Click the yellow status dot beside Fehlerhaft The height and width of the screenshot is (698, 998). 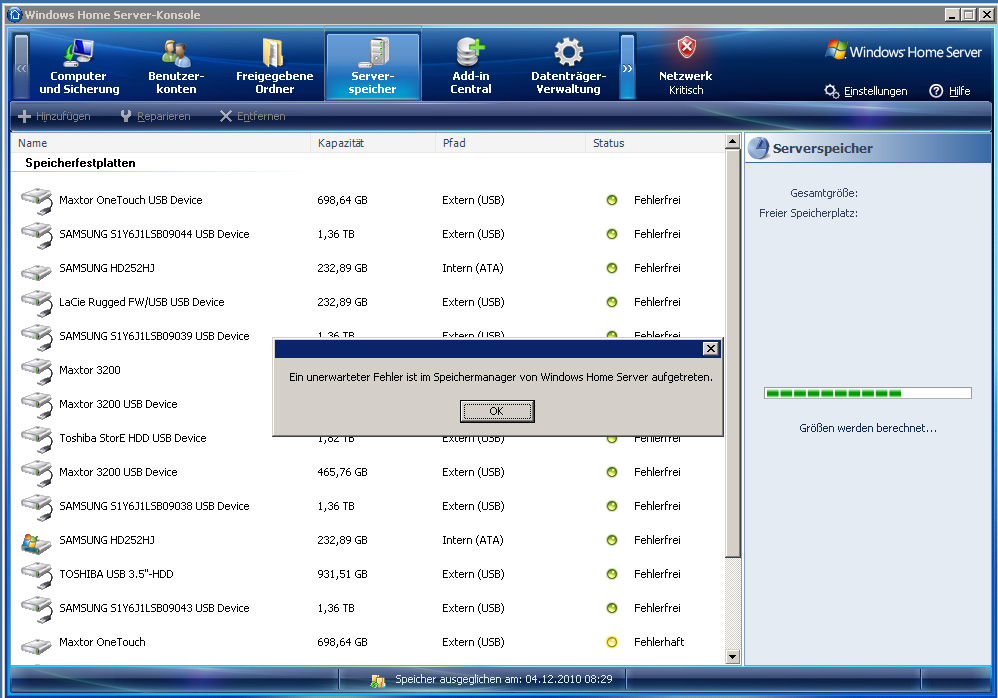[x=612, y=642]
